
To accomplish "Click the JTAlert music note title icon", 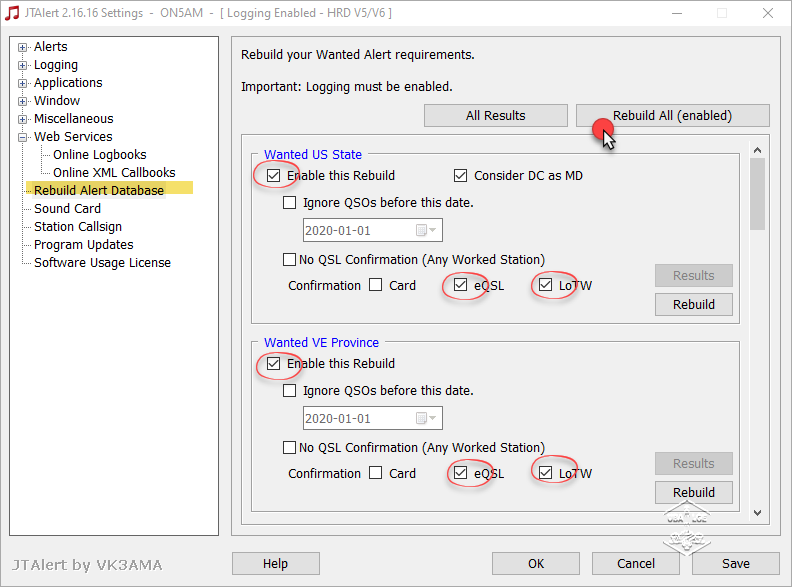I will pyautogui.click(x=12, y=13).
